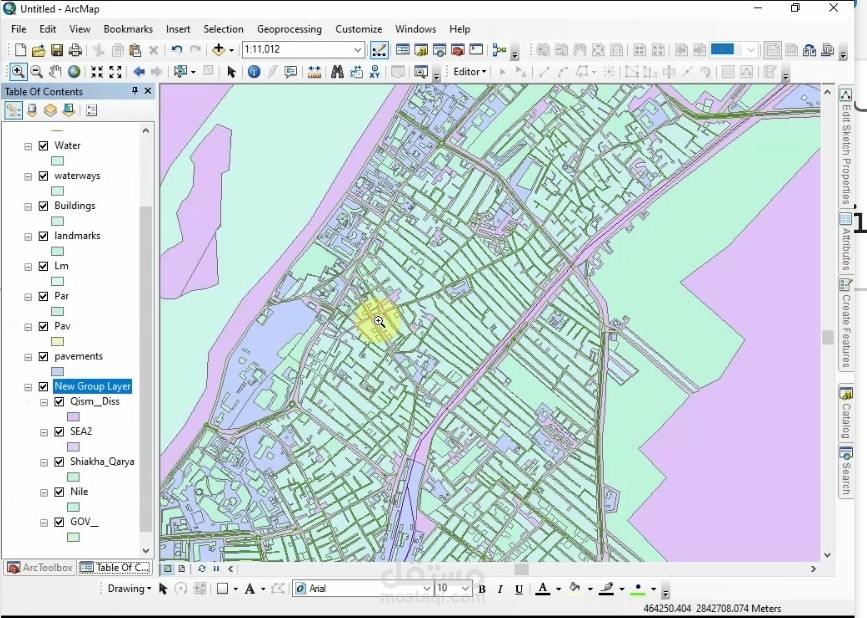Collapse the Qism__Diss layer legend
This screenshot has width=867, height=618.
(x=44, y=402)
